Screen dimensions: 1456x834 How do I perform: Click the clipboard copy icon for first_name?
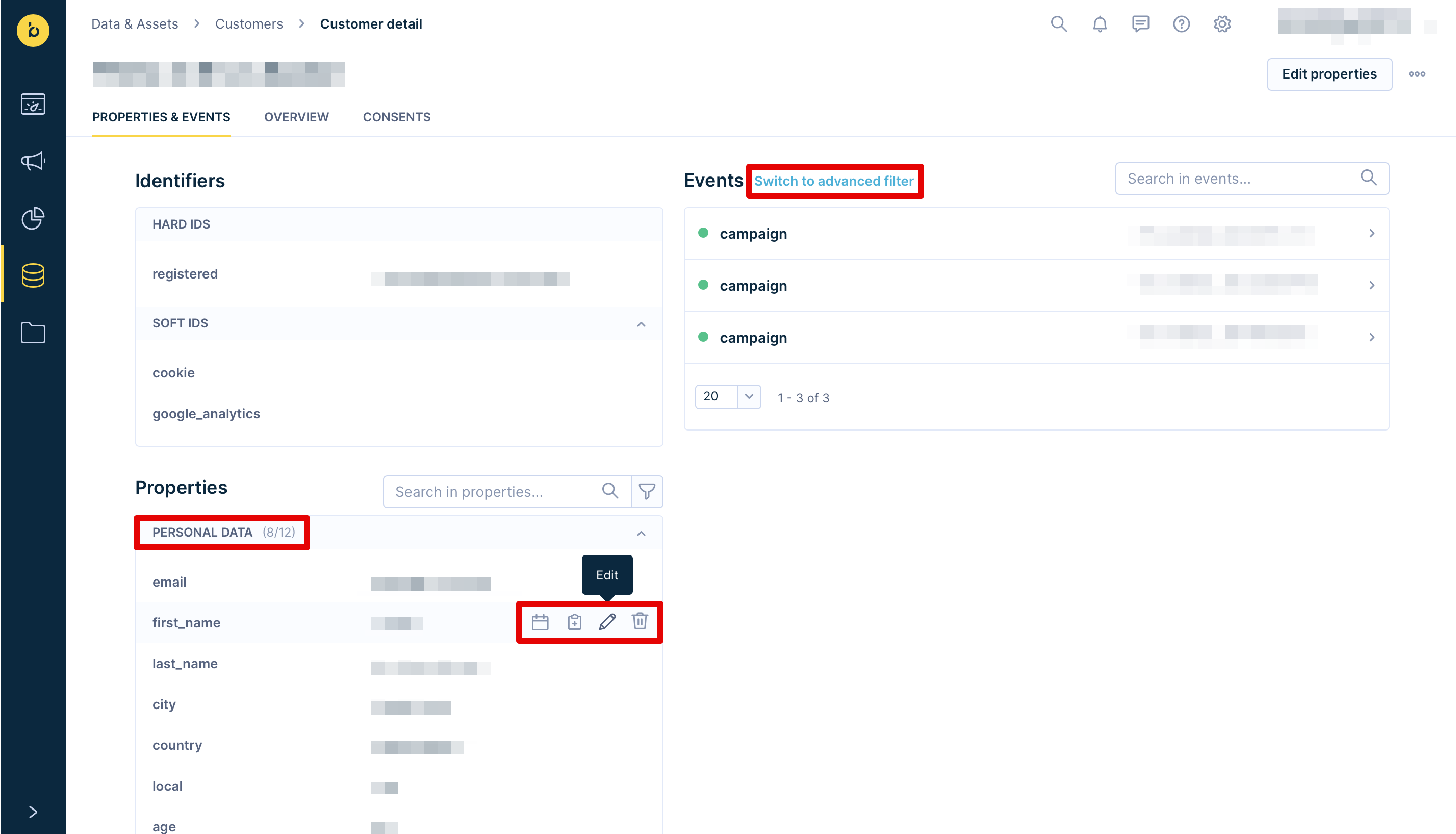[574, 622]
